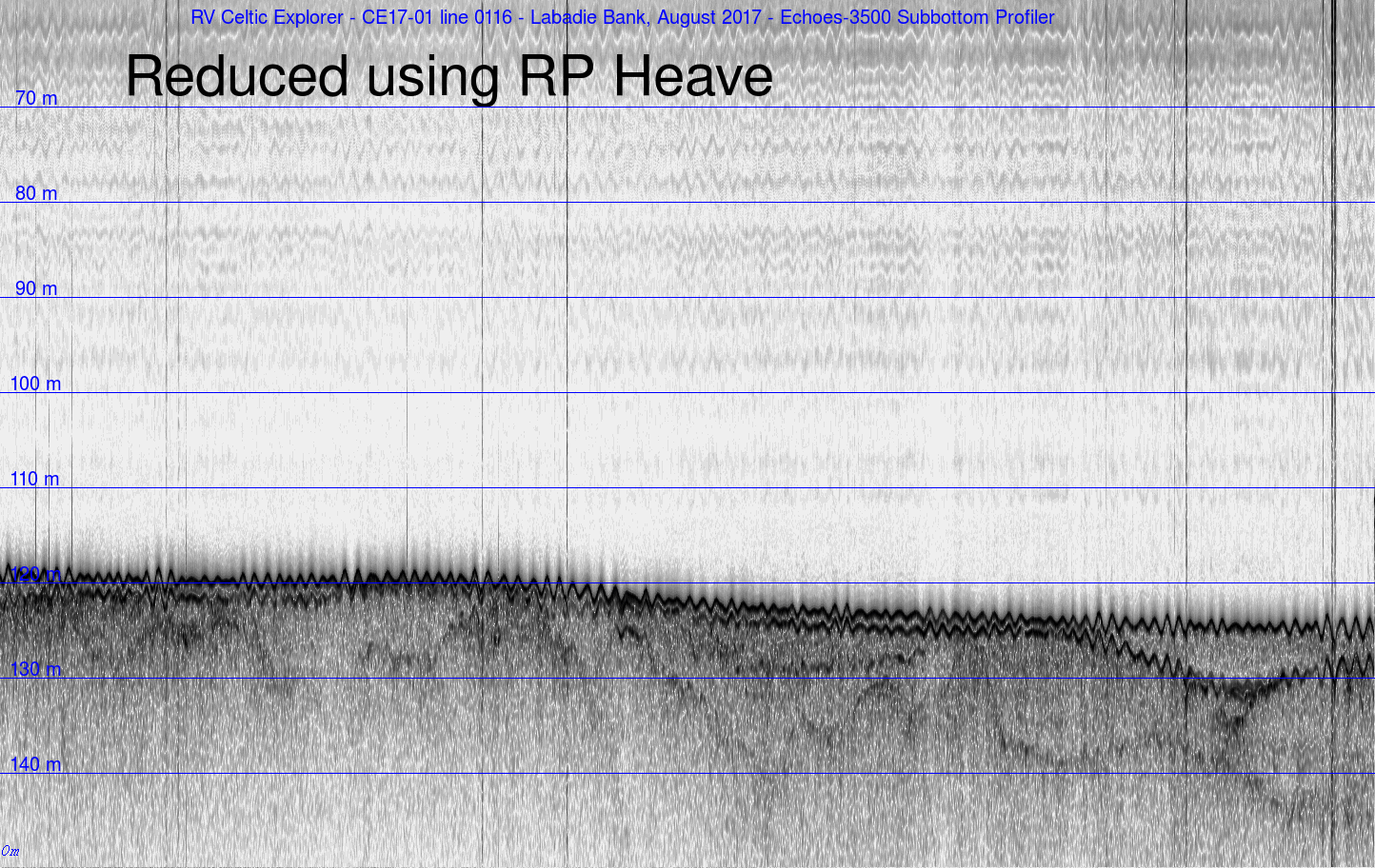Screen dimensions: 1375x868
Task: Click the word "Explorer" in the title line
Action: pyautogui.click(x=309, y=17)
